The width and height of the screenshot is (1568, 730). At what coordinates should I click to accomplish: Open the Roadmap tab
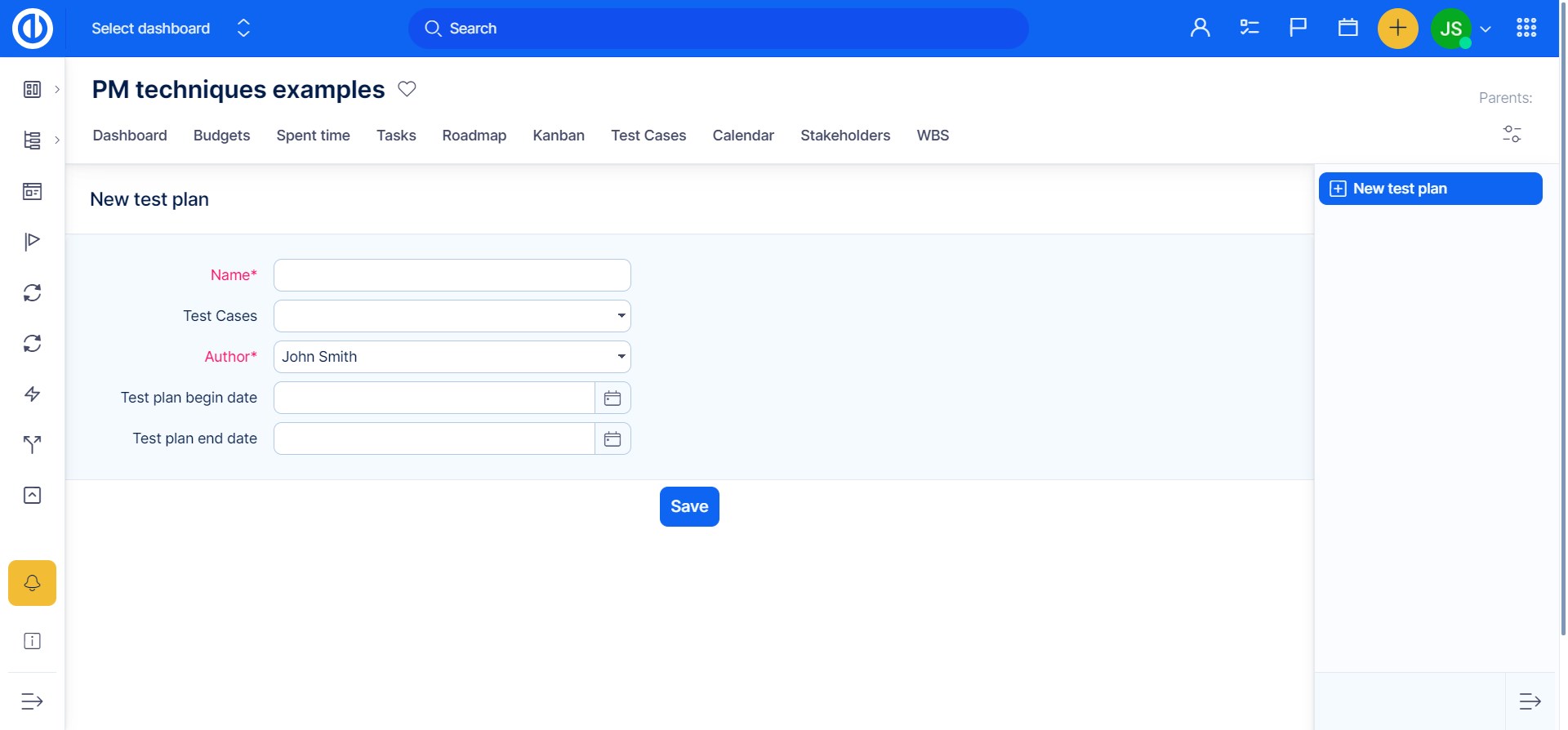click(x=474, y=136)
